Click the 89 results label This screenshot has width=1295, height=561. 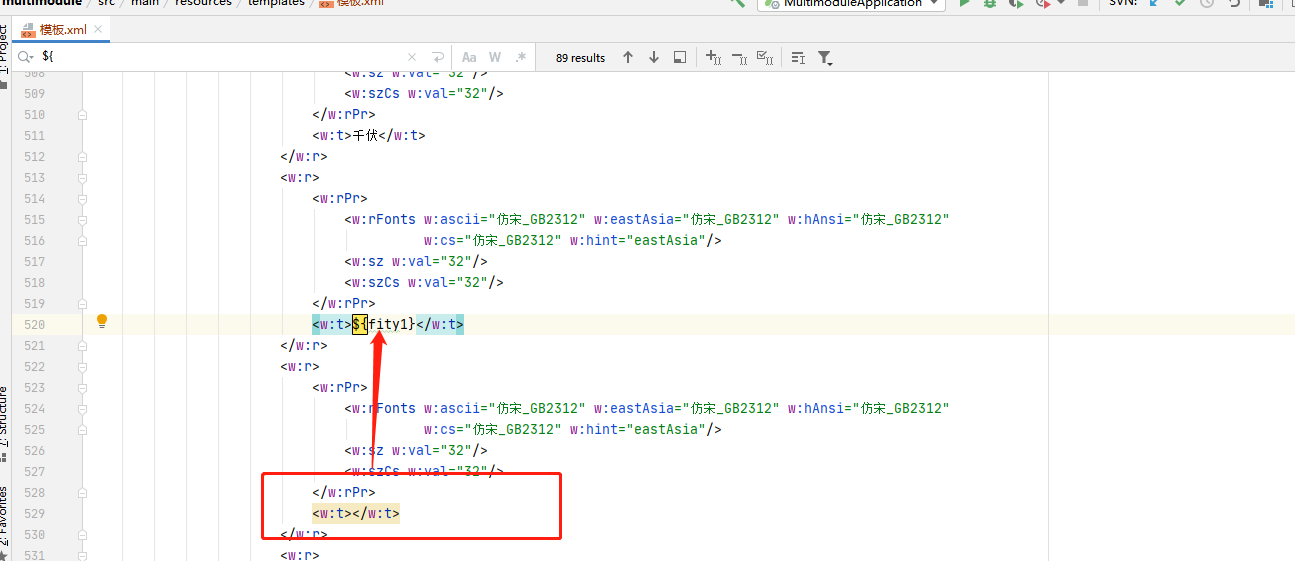[581, 58]
